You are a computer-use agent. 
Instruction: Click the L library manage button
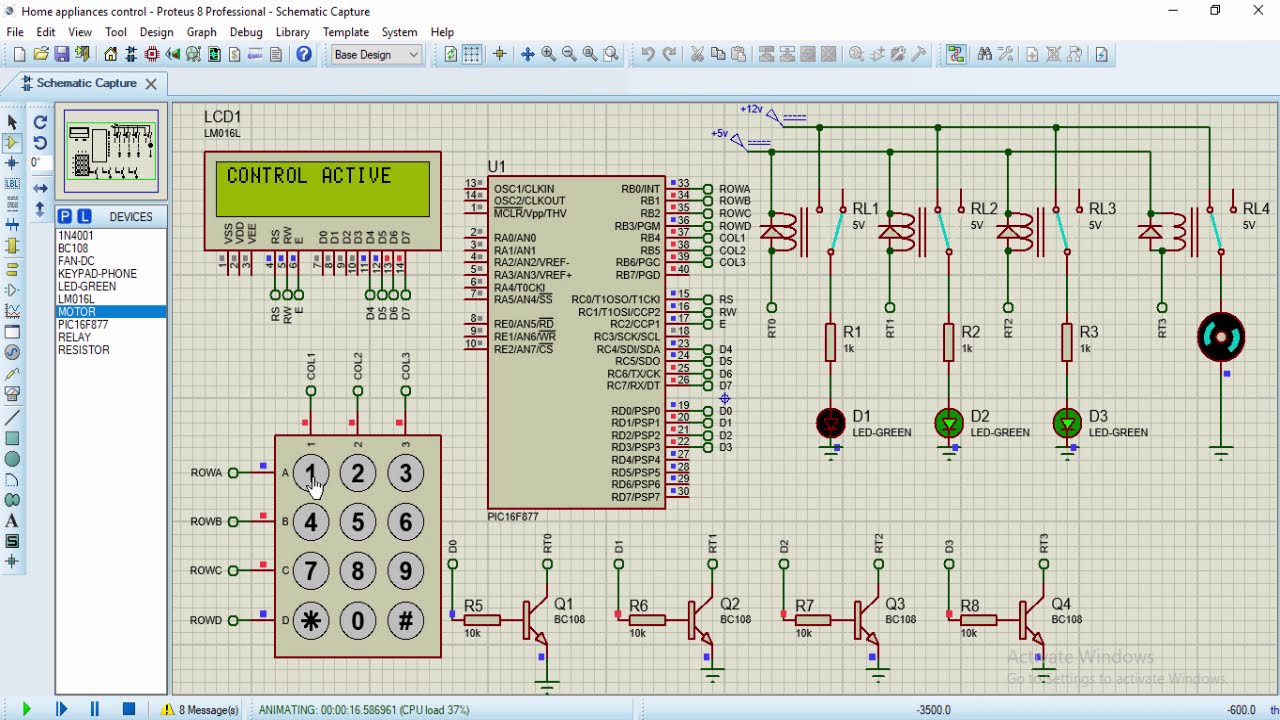click(x=83, y=216)
